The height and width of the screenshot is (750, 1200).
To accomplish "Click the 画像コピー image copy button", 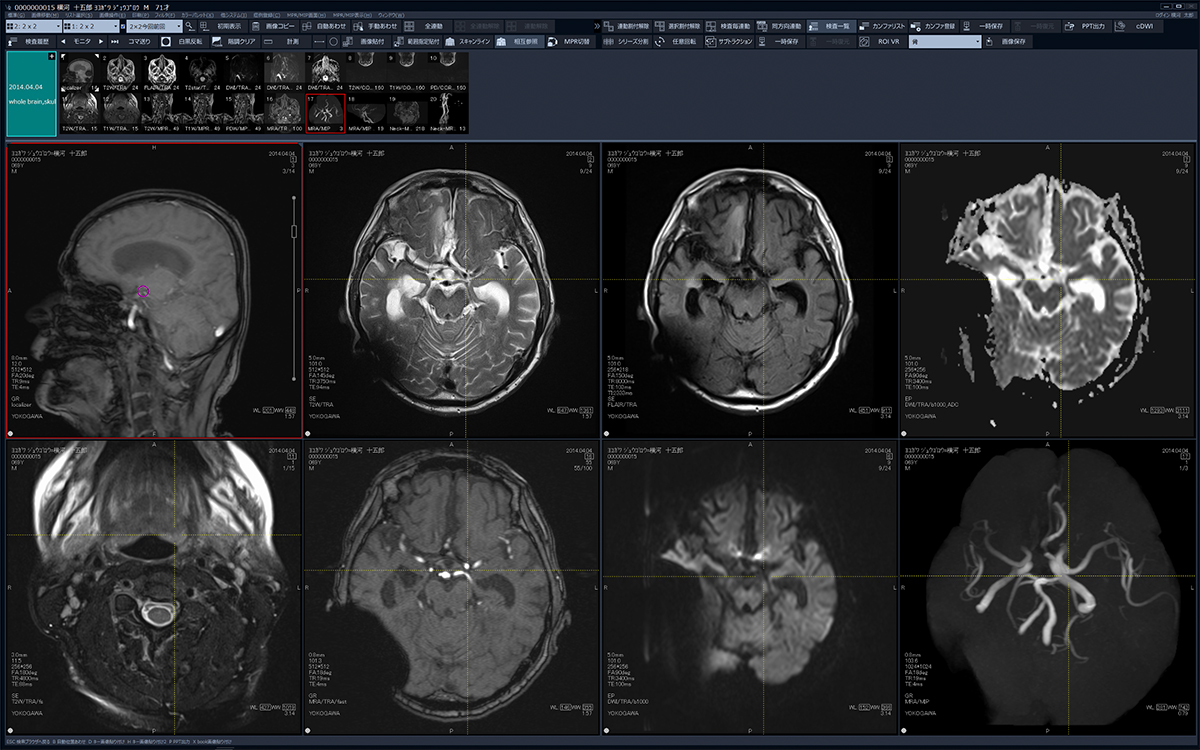I will click(275, 25).
